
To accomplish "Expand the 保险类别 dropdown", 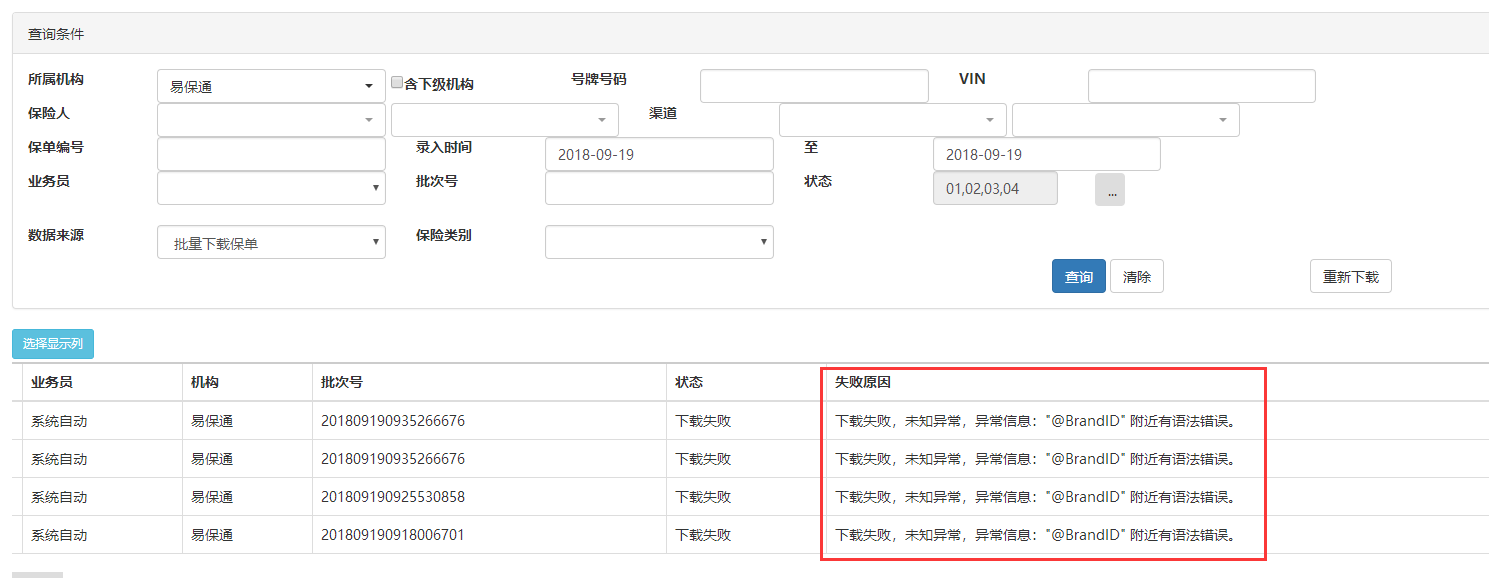I will click(x=659, y=242).
